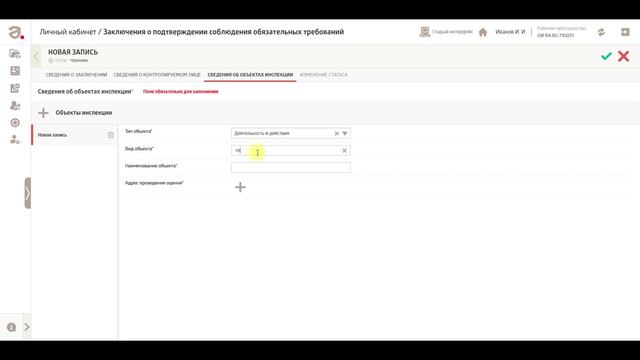
Task: Open the folders icon in the left sidebar
Action: 15,53
